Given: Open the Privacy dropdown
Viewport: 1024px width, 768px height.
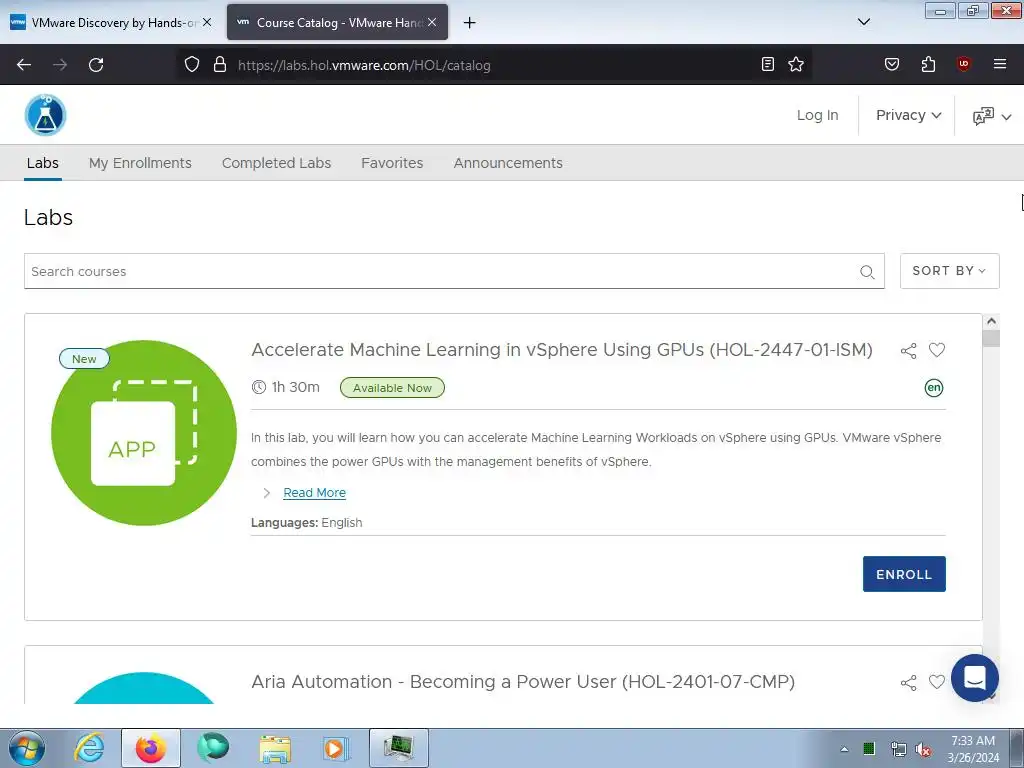Looking at the screenshot, I should click(908, 115).
